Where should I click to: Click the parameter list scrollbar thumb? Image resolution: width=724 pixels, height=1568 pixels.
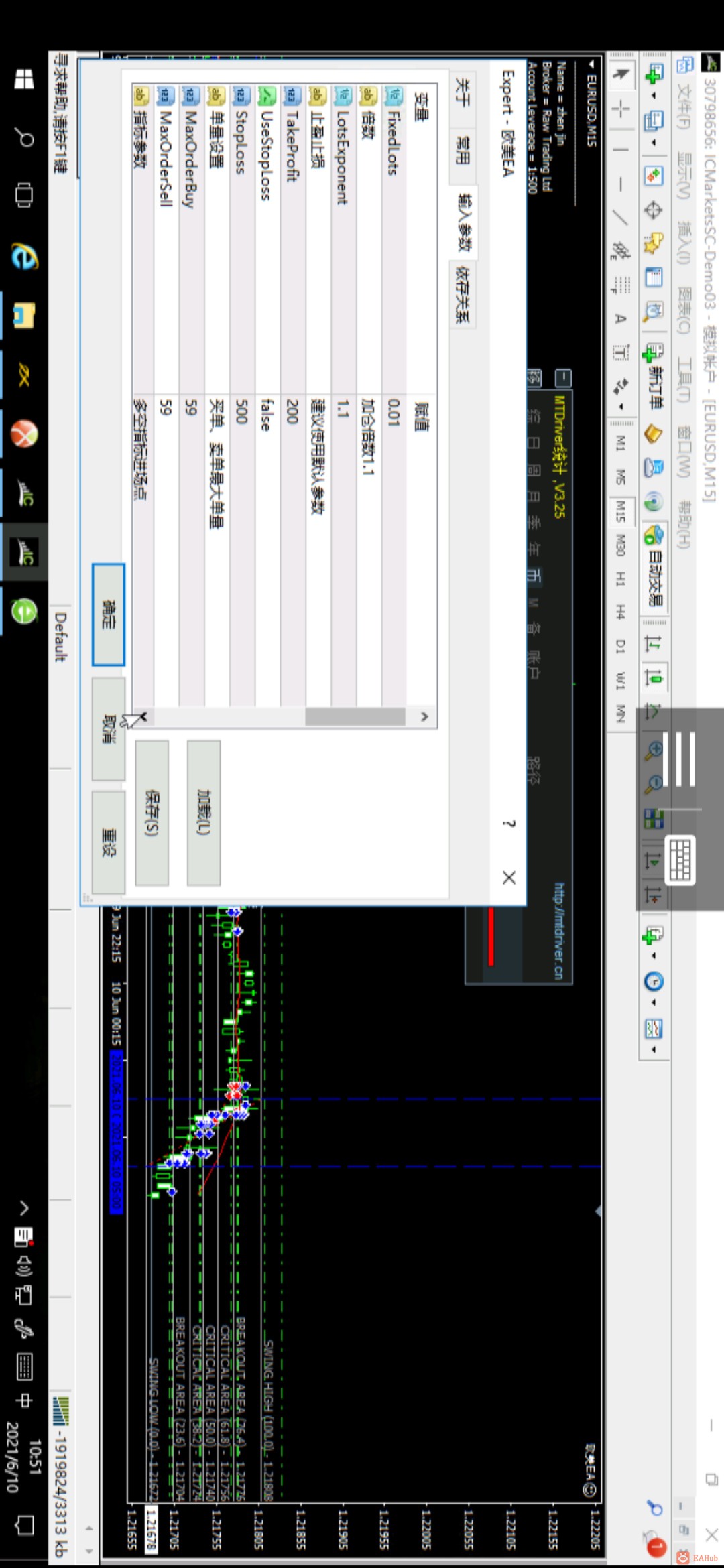(x=355, y=716)
